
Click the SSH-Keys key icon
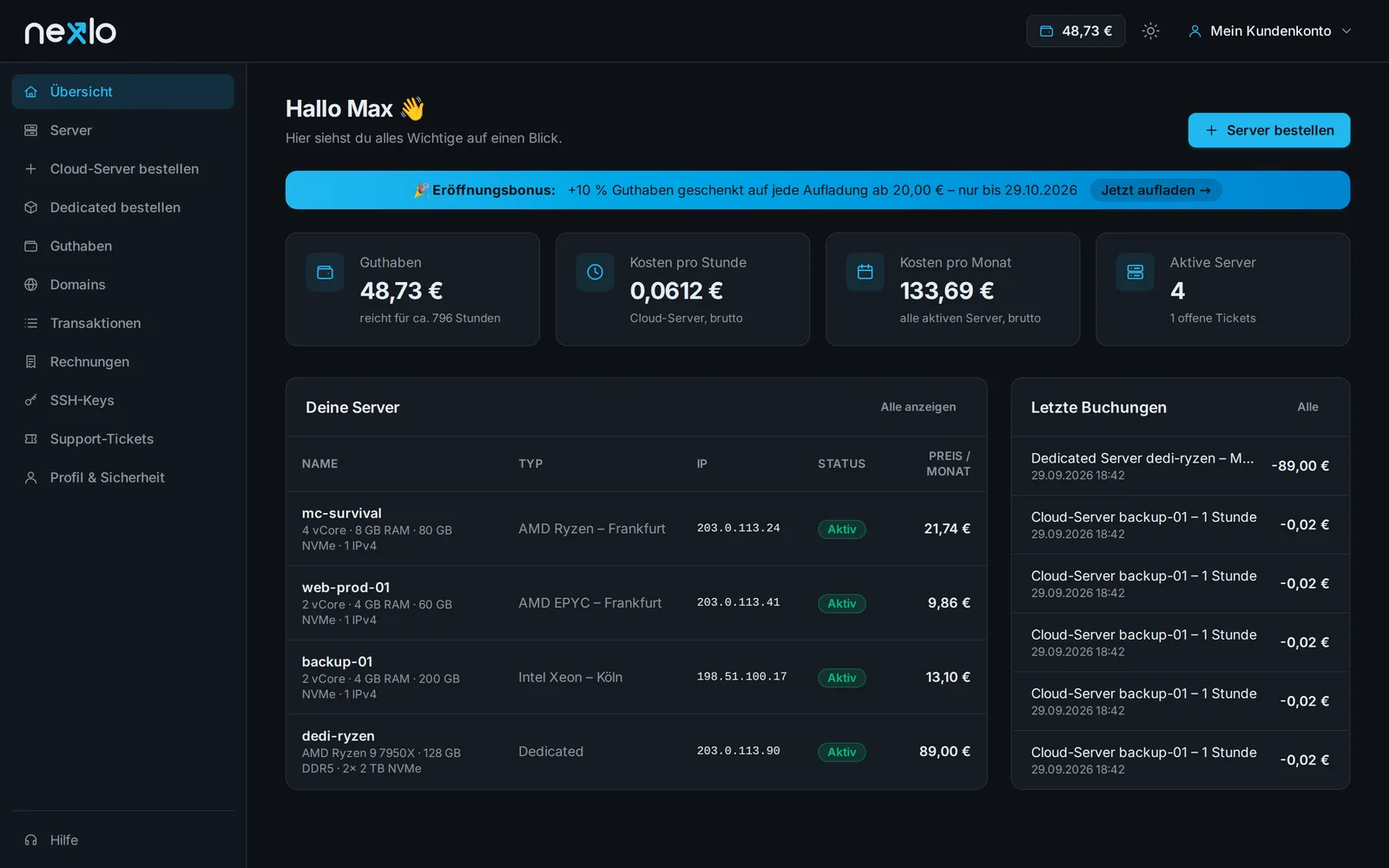(31, 400)
